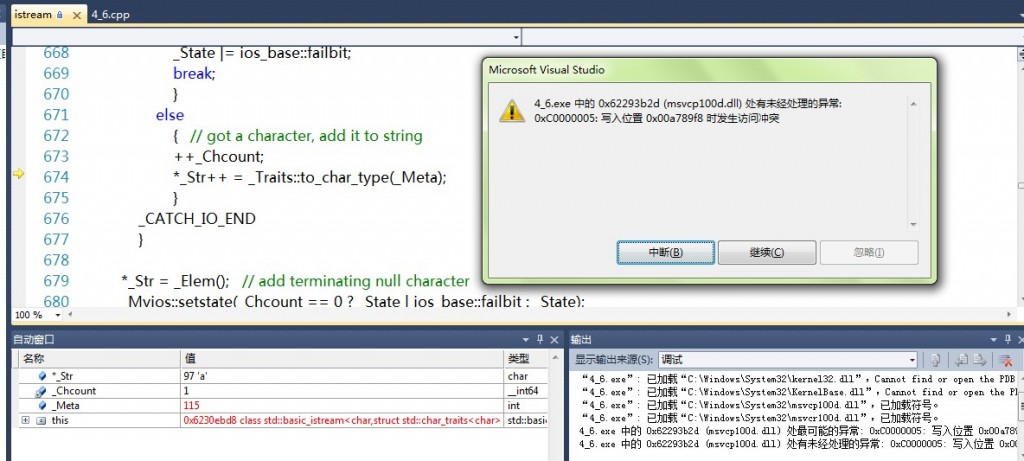Close the 自动窗口 panel

[x=554, y=340]
